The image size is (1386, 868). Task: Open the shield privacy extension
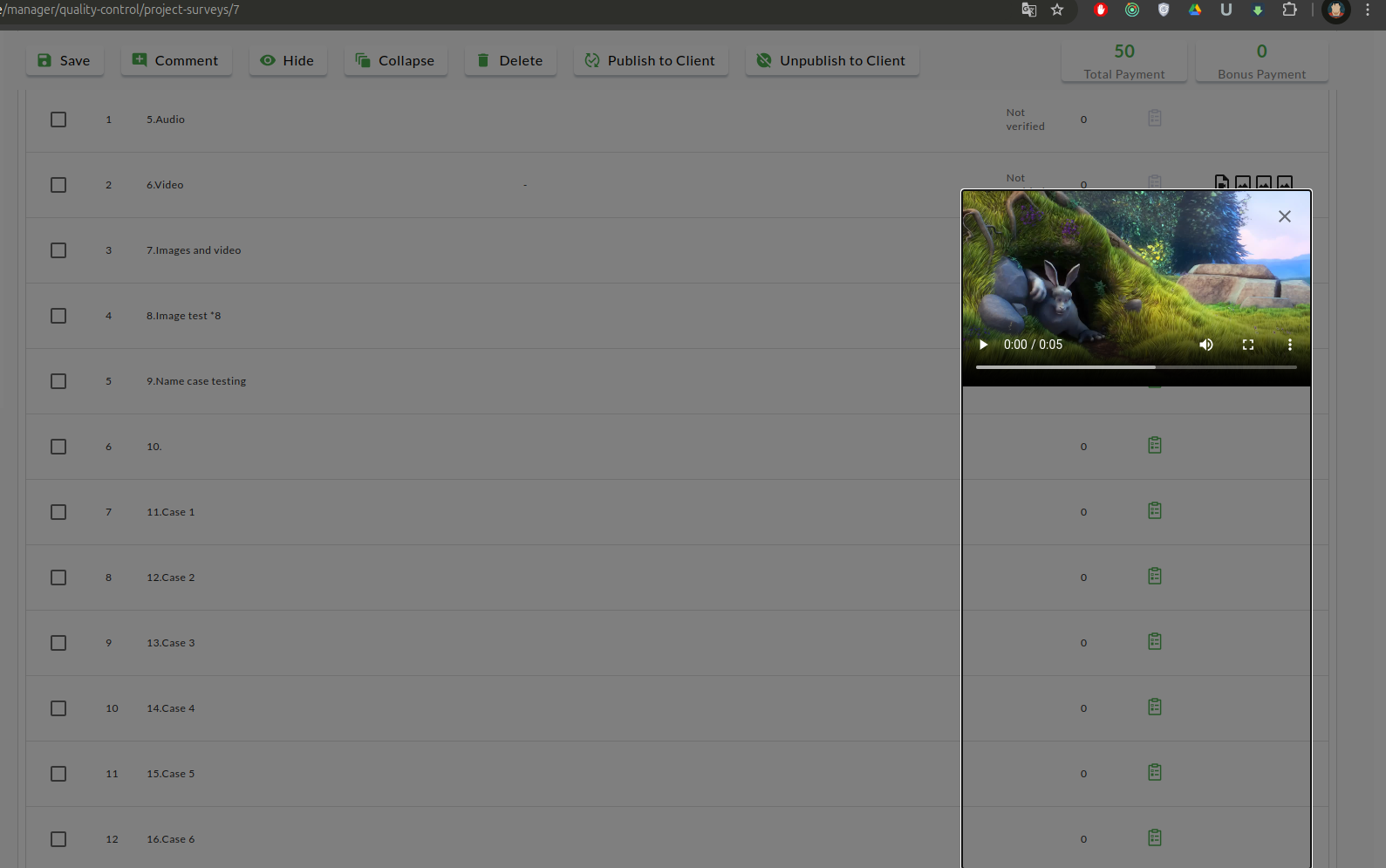(1164, 10)
